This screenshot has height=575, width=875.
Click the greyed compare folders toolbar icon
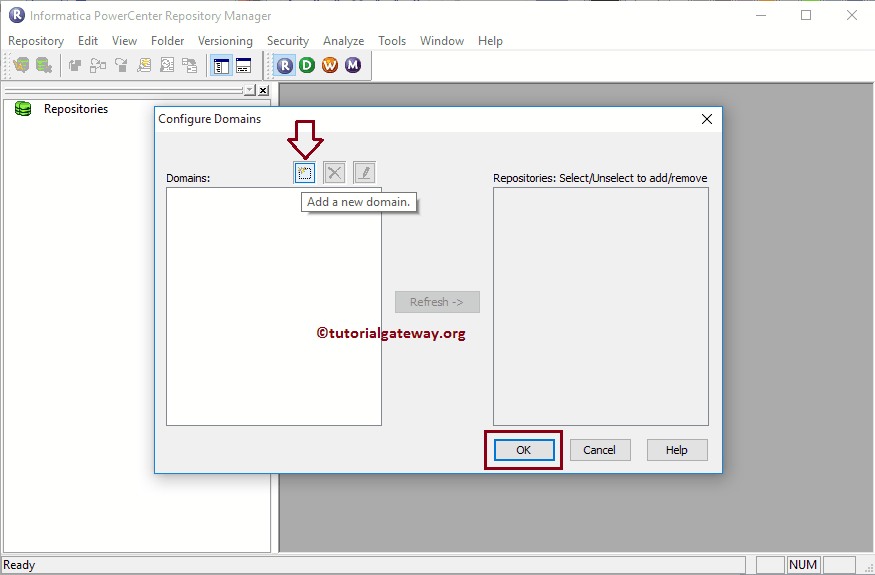(x=190, y=65)
